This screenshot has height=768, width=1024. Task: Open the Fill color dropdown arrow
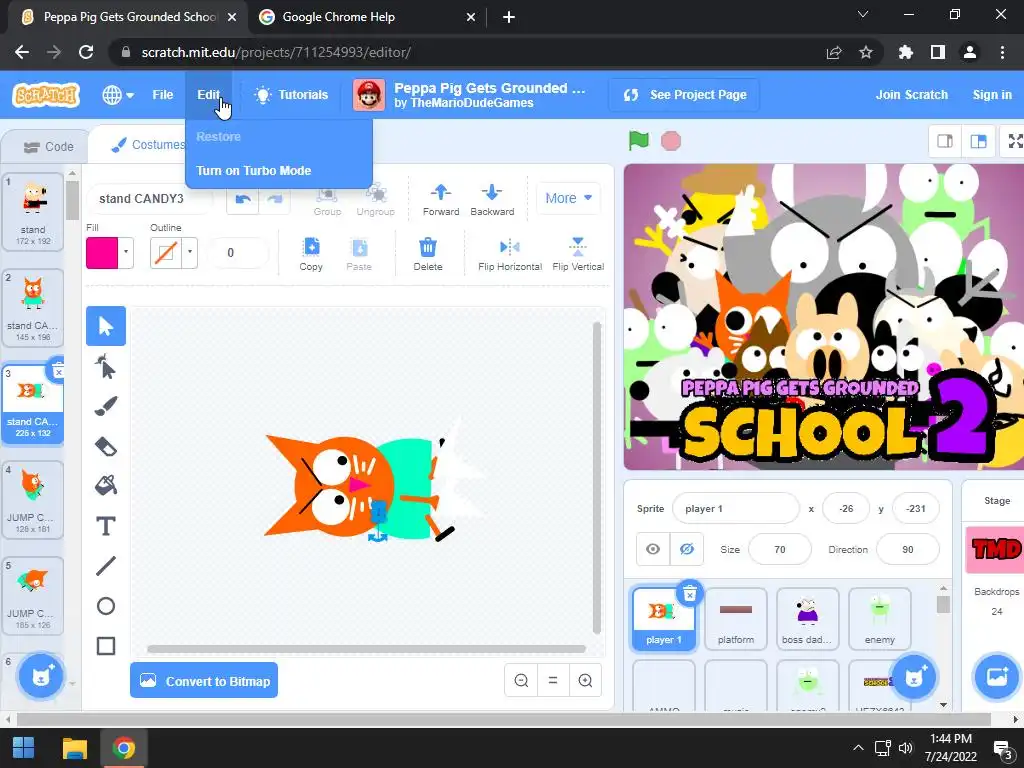point(126,252)
